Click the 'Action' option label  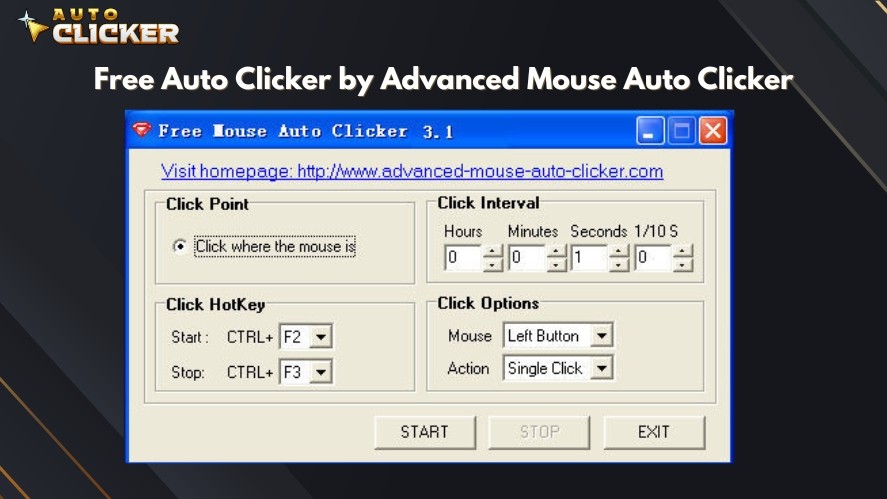pos(468,368)
